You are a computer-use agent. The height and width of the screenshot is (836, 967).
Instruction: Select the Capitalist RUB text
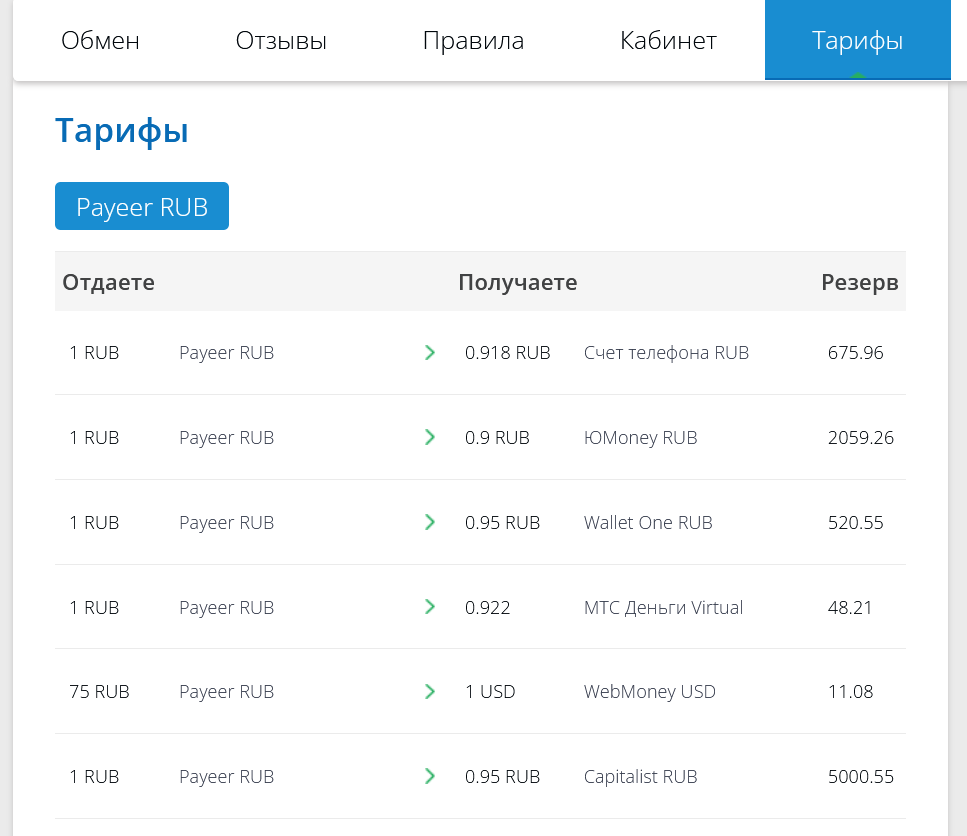pos(640,777)
